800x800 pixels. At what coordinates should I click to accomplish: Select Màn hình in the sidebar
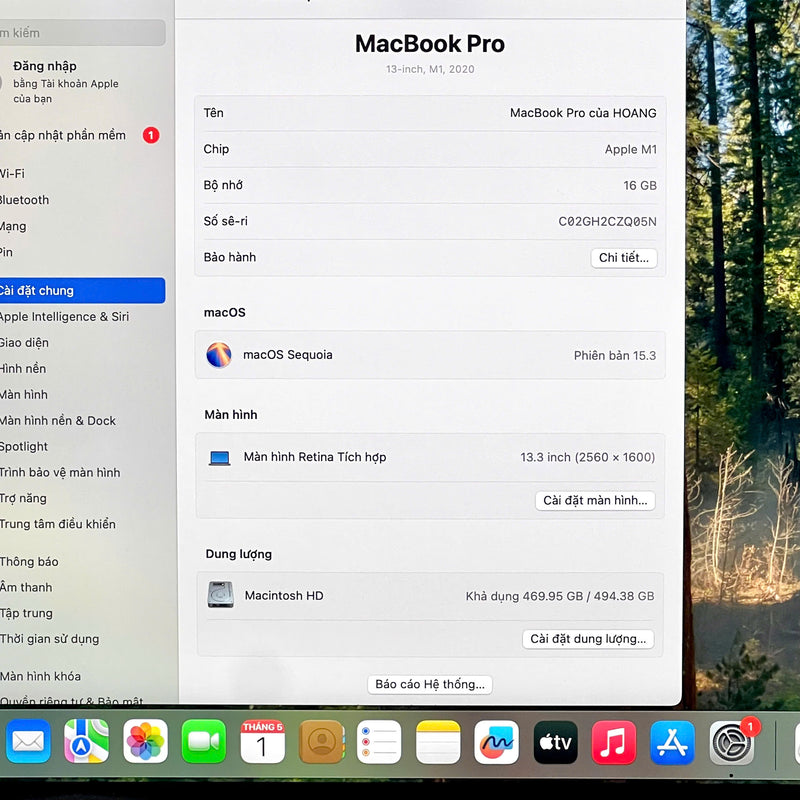click(24, 394)
